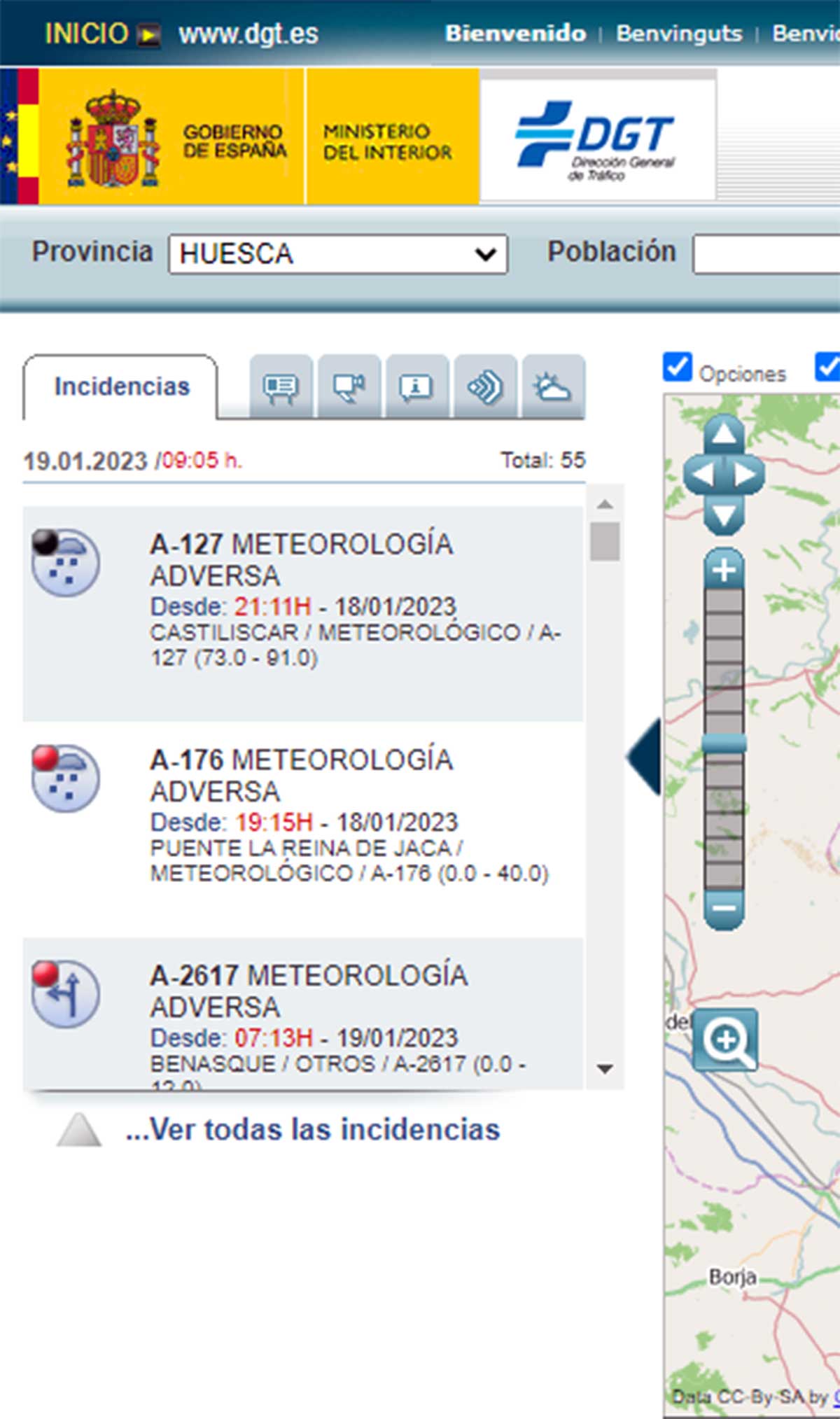The image size is (840, 1419).
Task: Open the variable message panels tab
Action: click(x=281, y=387)
